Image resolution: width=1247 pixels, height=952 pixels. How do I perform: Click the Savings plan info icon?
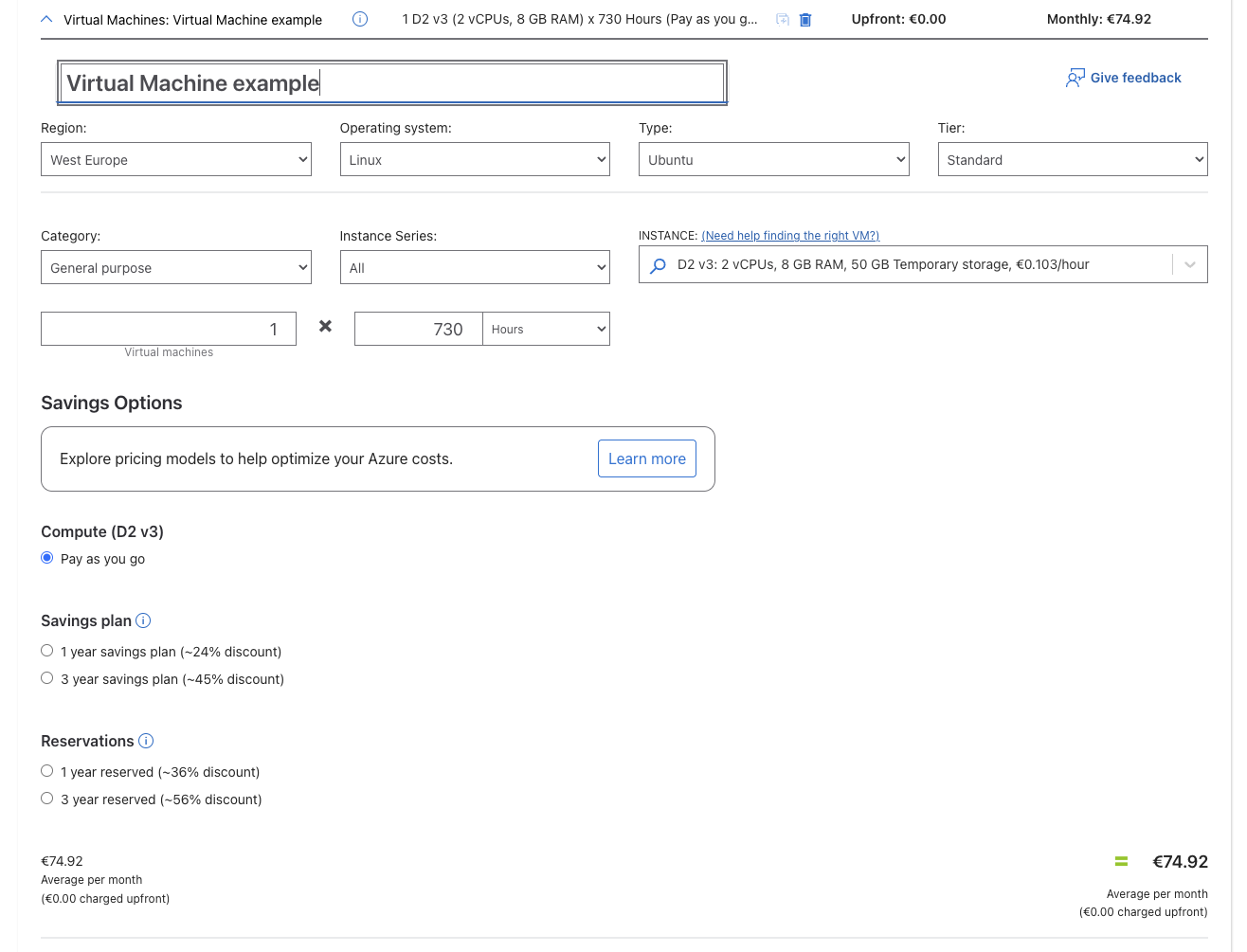click(x=143, y=620)
